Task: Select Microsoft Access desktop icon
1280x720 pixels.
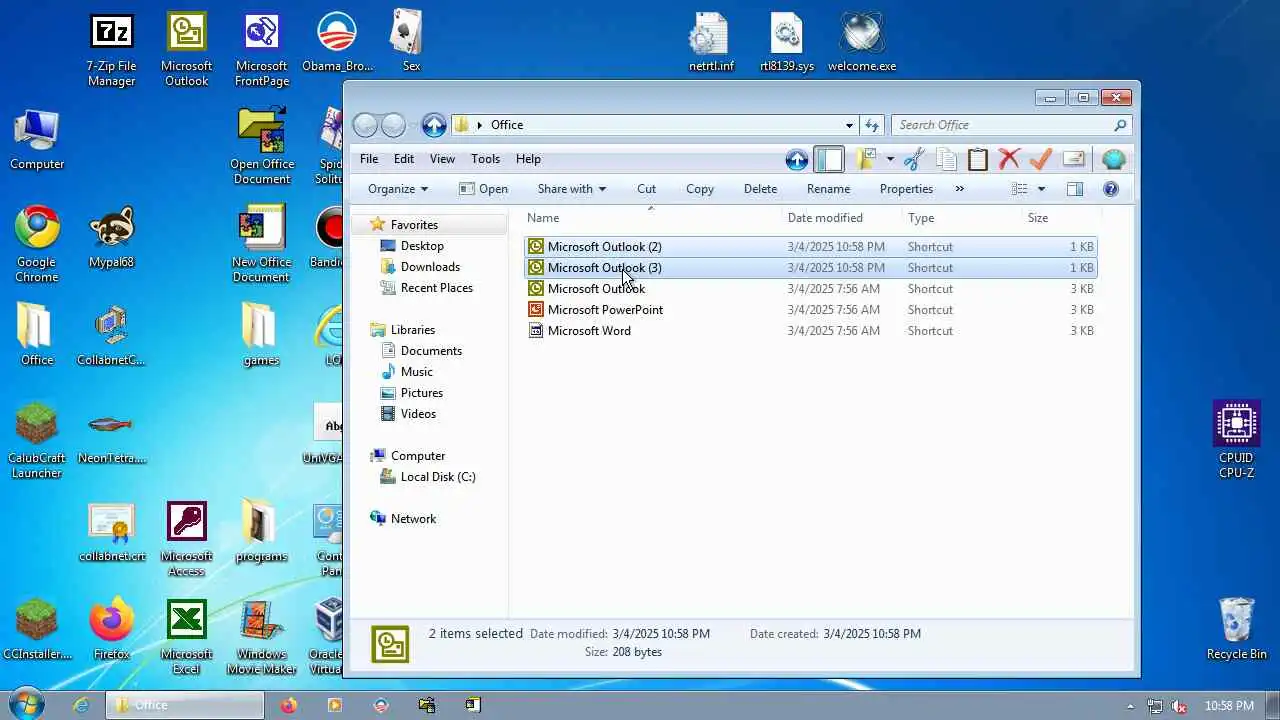Action: [187, 540]
